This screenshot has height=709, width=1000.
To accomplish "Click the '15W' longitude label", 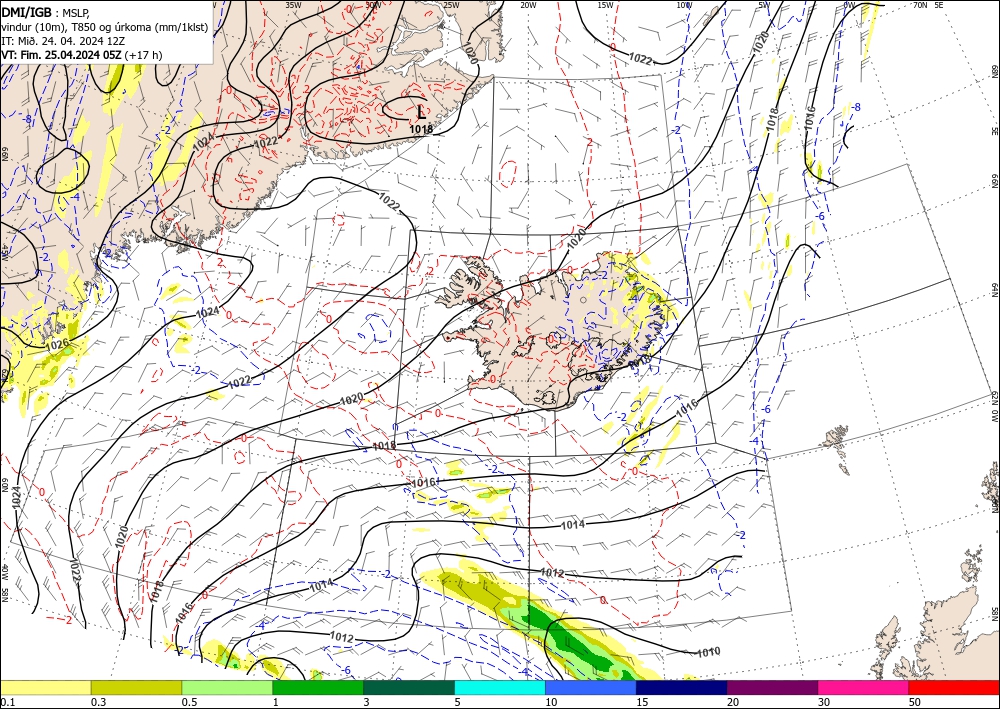I will click(606, 5).
